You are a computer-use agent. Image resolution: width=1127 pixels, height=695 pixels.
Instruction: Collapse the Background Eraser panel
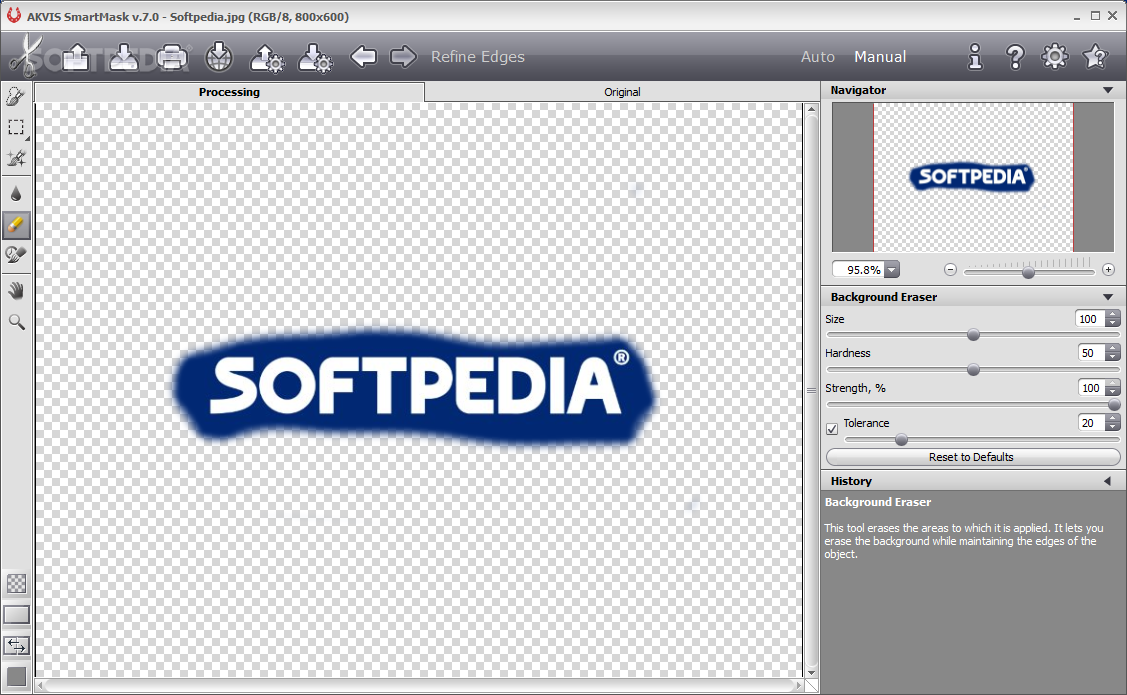pyautogui.click(x=1108, y=297)
